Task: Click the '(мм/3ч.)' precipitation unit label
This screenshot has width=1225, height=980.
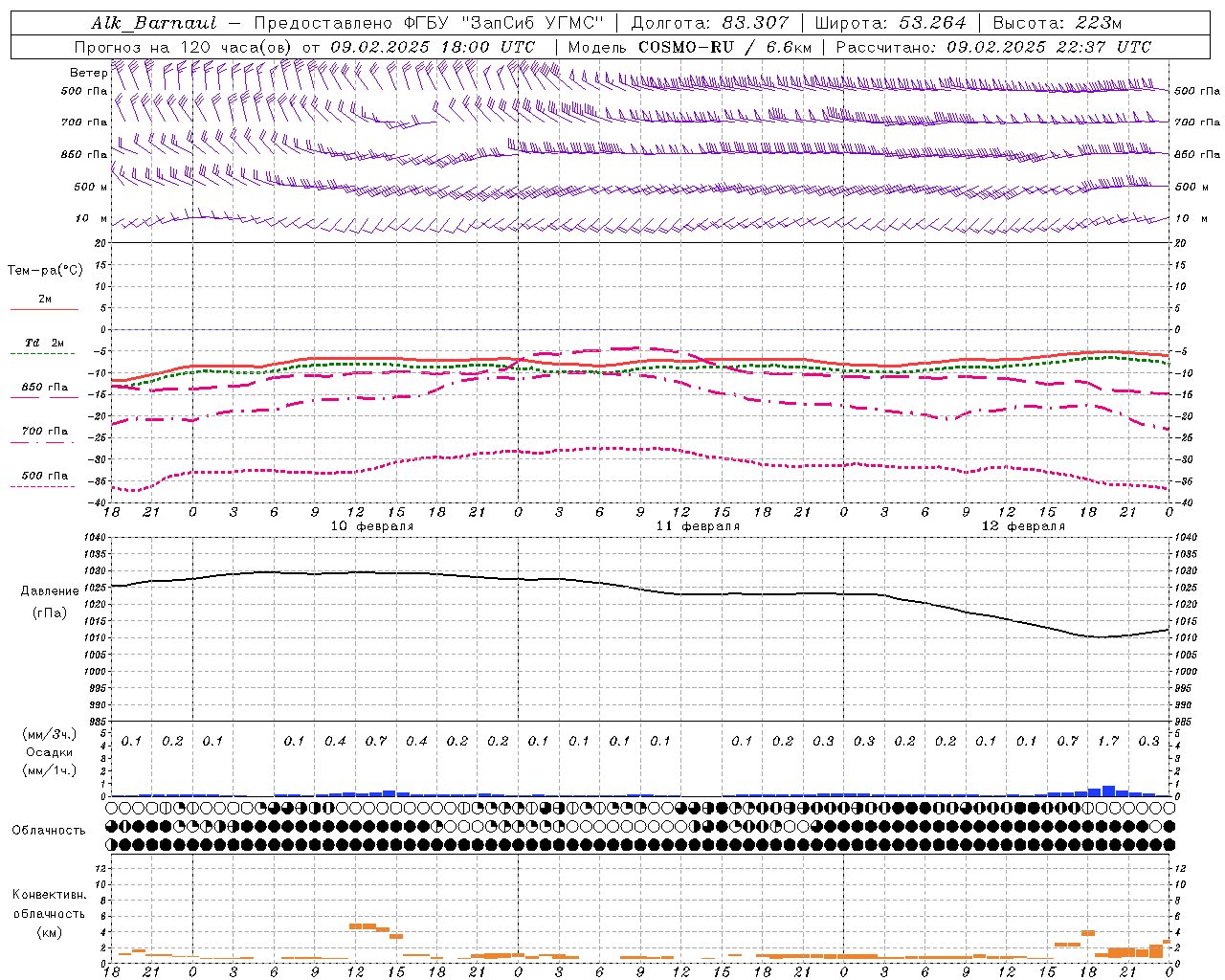Action: [50, 734]
